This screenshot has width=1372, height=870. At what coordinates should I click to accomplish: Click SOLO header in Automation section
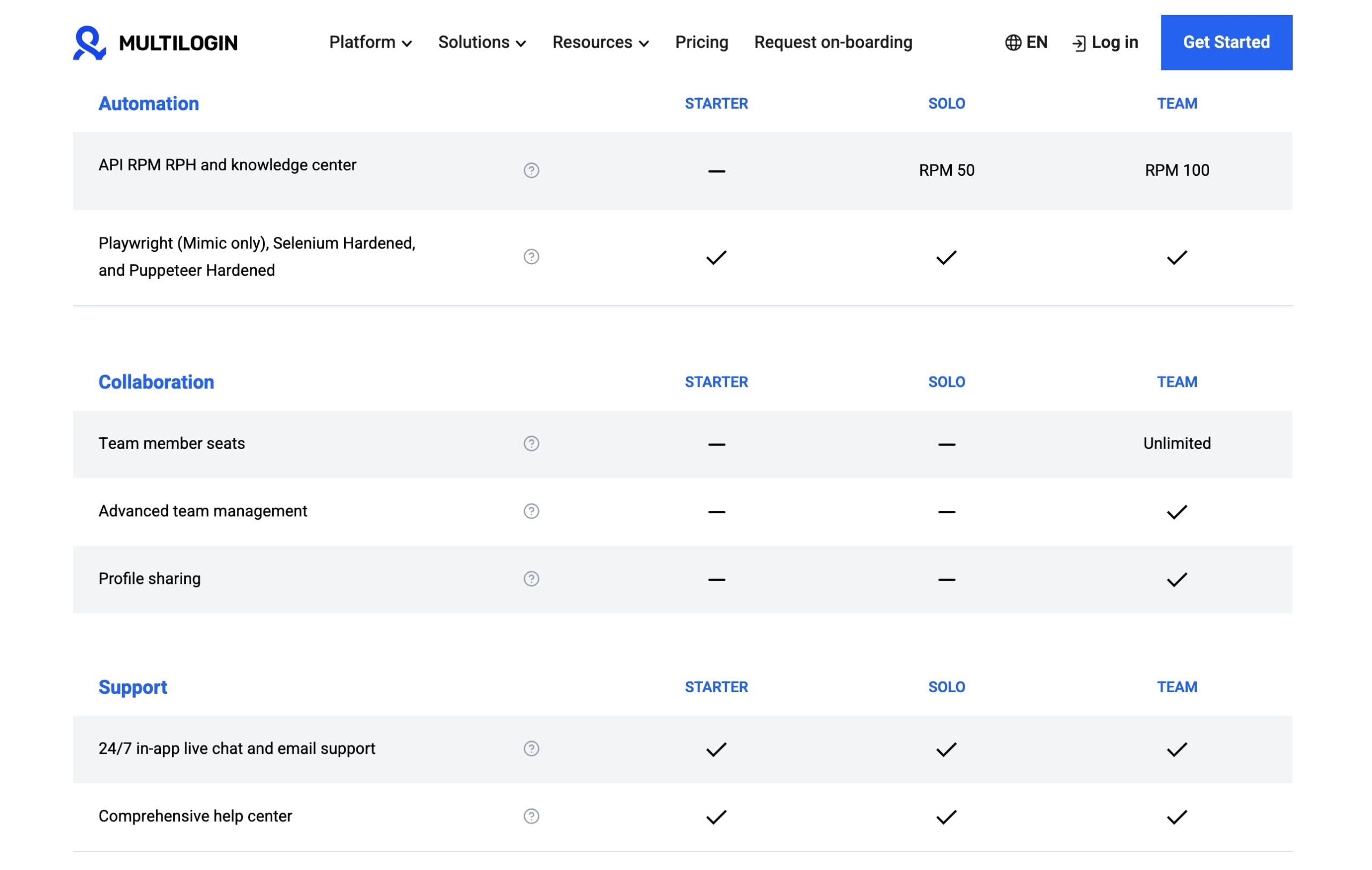(x=946, y=103)
